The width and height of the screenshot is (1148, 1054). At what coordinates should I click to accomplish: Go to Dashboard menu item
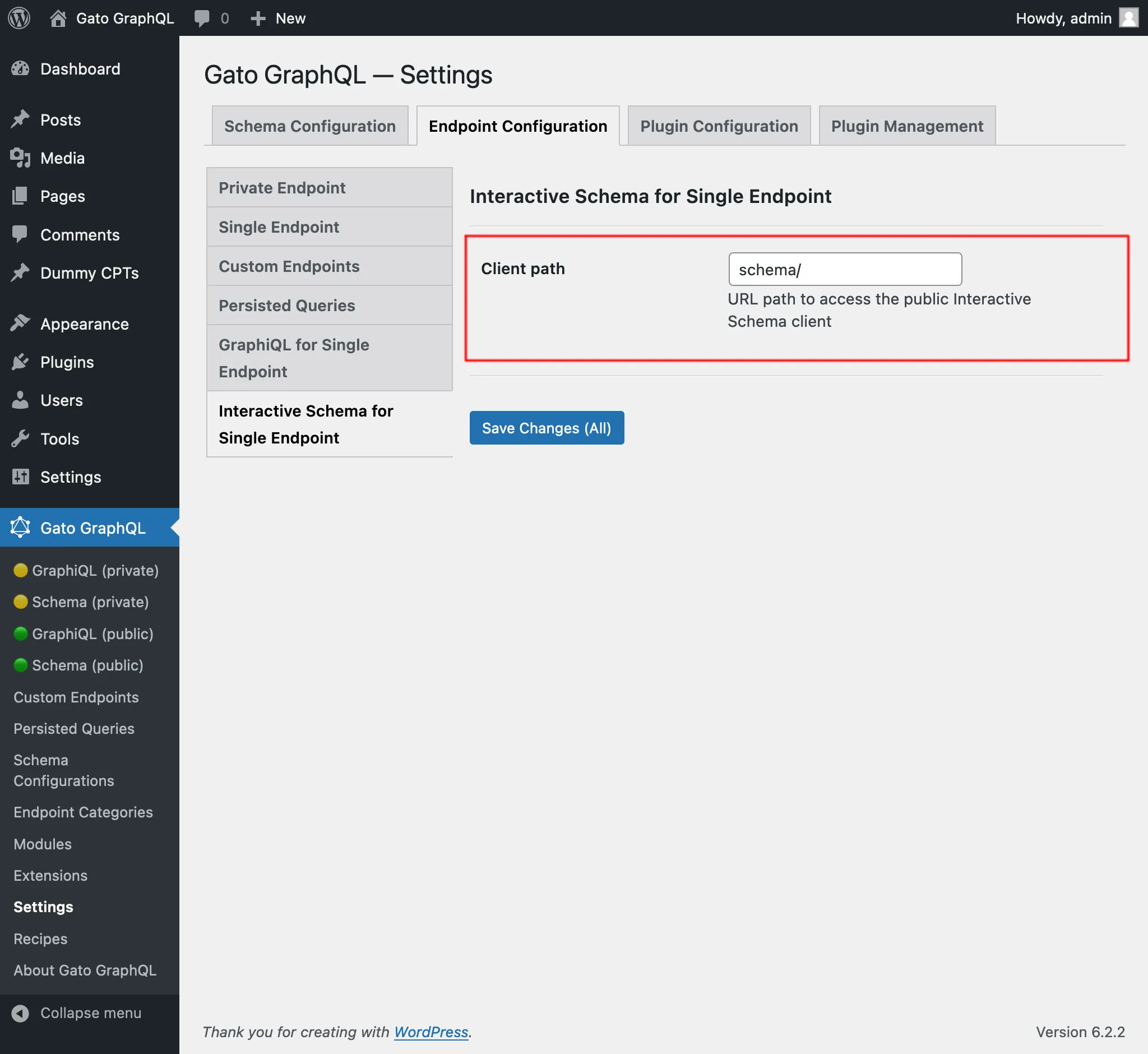point(80,69)
